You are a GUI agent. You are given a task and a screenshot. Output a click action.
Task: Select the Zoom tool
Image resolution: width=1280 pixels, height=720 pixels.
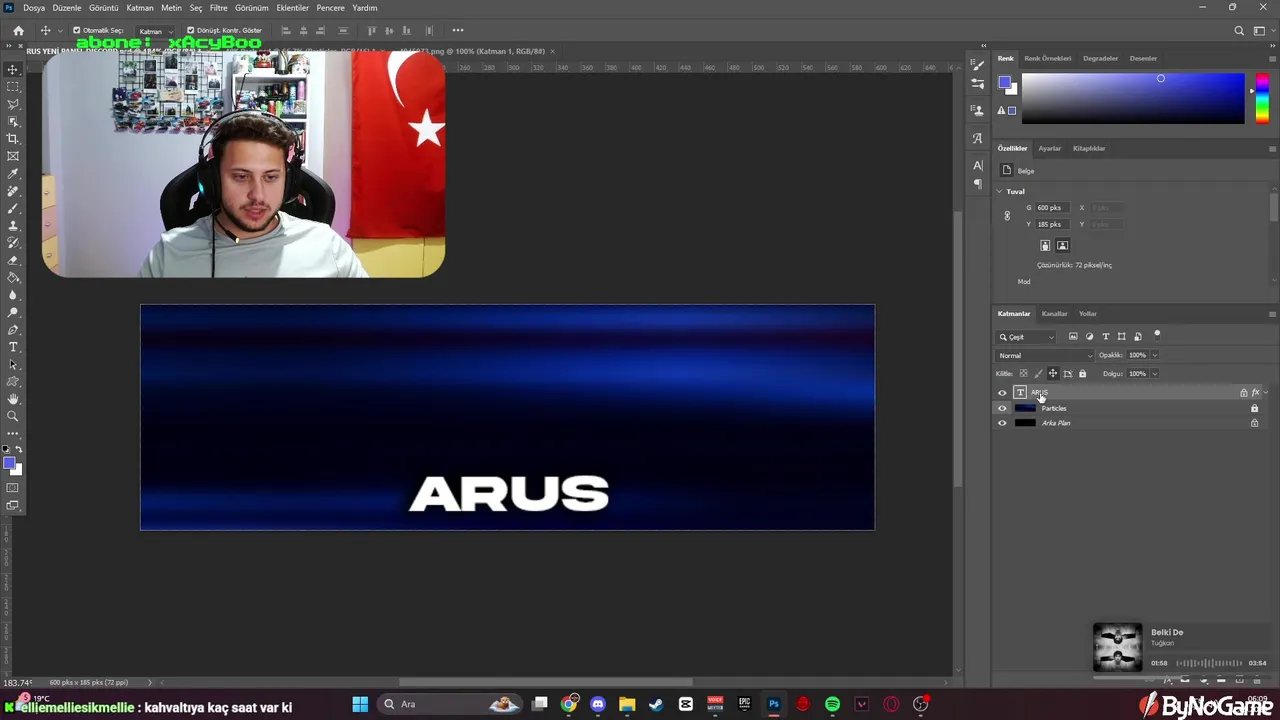point(13,416)
